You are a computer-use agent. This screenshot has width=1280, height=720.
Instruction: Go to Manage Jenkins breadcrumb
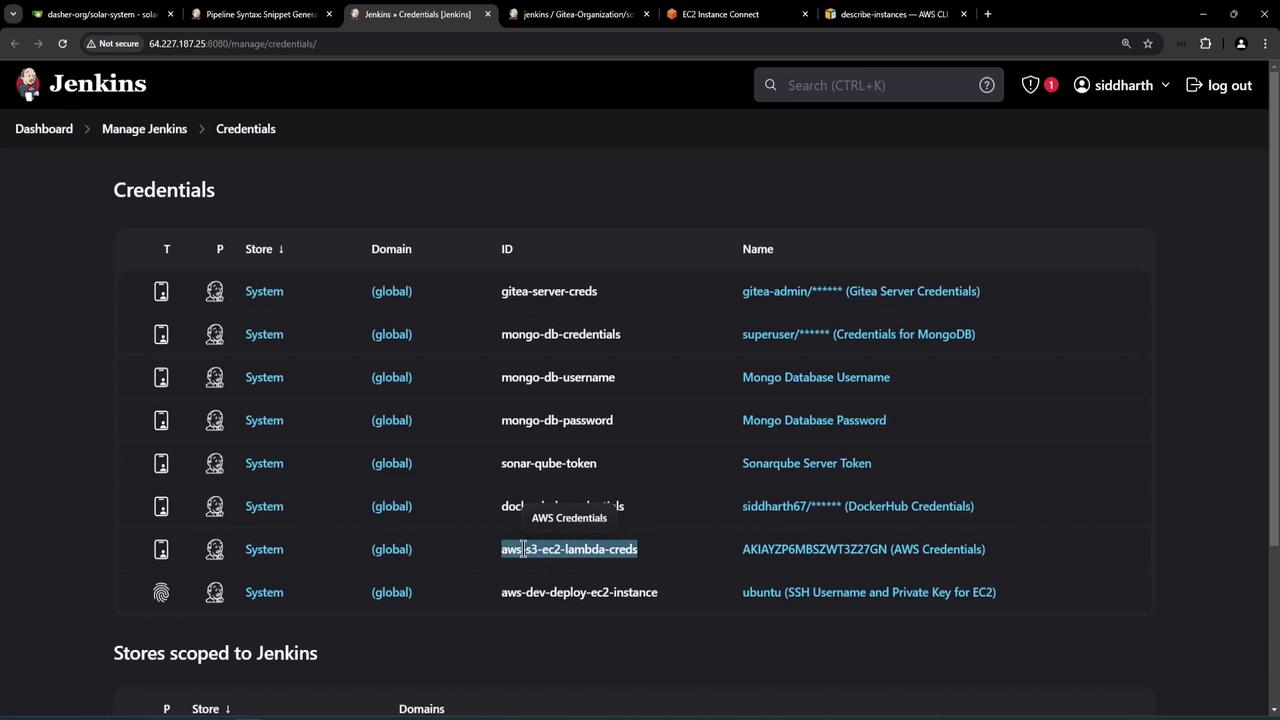click(144, 129)
